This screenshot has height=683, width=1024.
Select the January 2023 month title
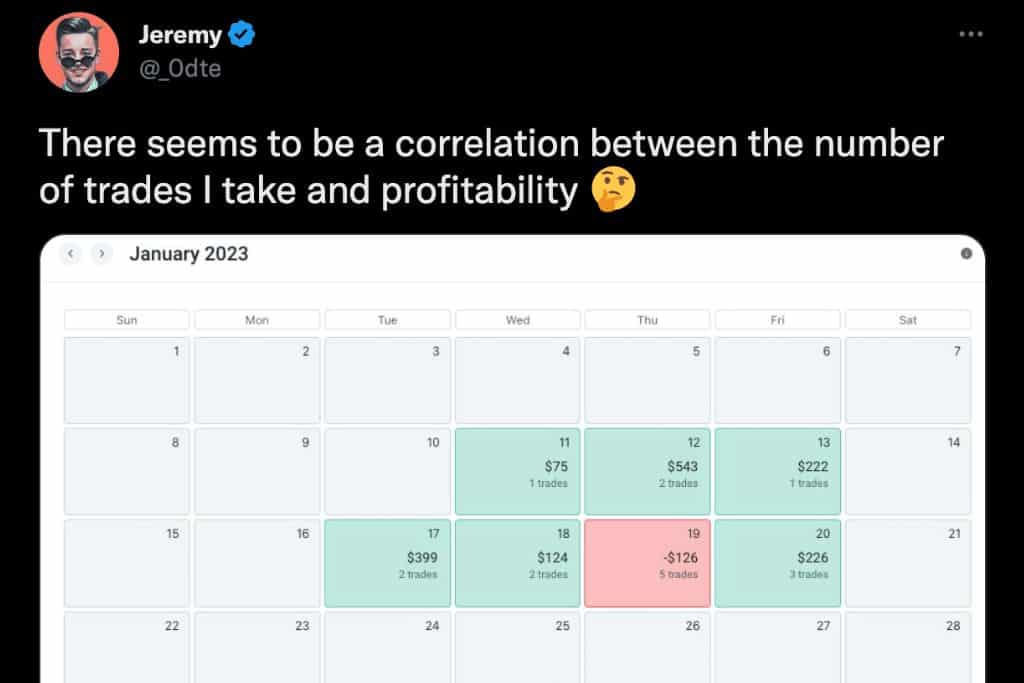[188, 254]
